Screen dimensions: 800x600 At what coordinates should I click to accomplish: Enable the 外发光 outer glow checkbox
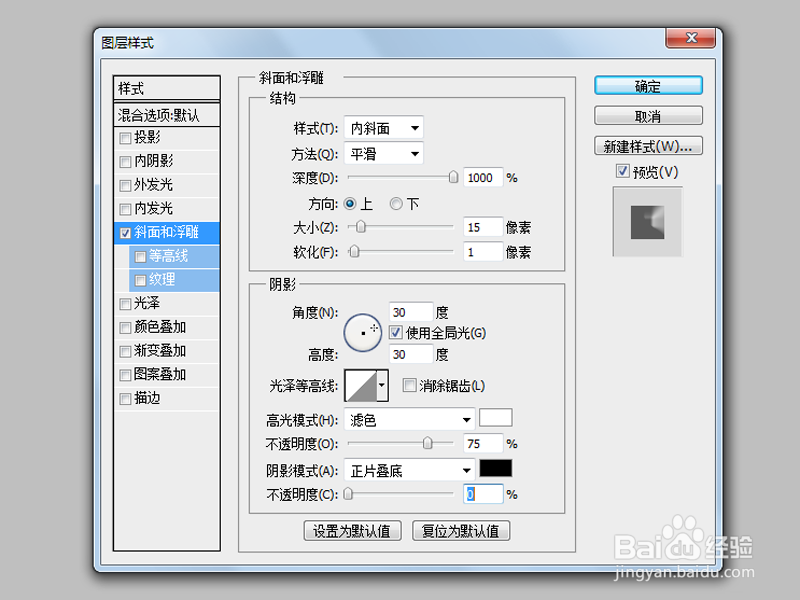(125, 185)
